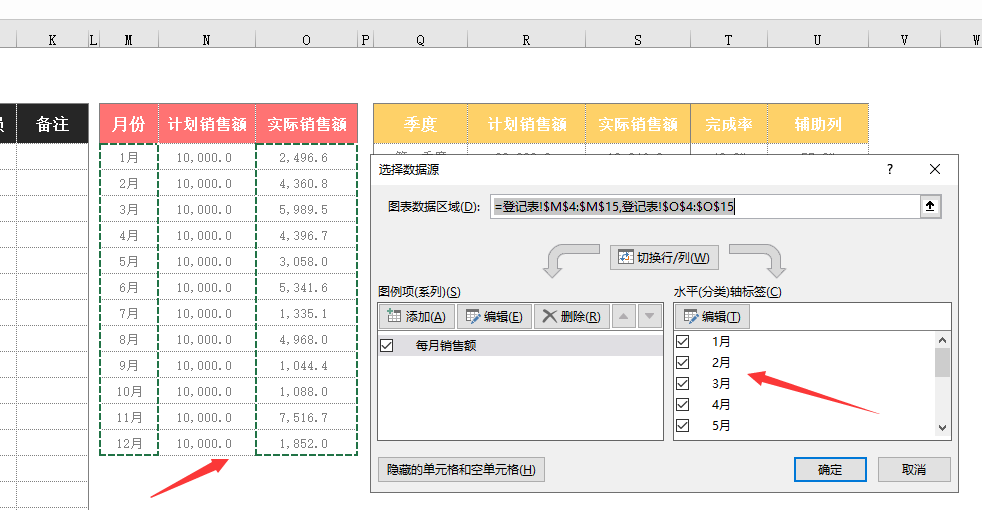982x510 pixels.
Task: Select column header N
Action: tap(207, 39)
